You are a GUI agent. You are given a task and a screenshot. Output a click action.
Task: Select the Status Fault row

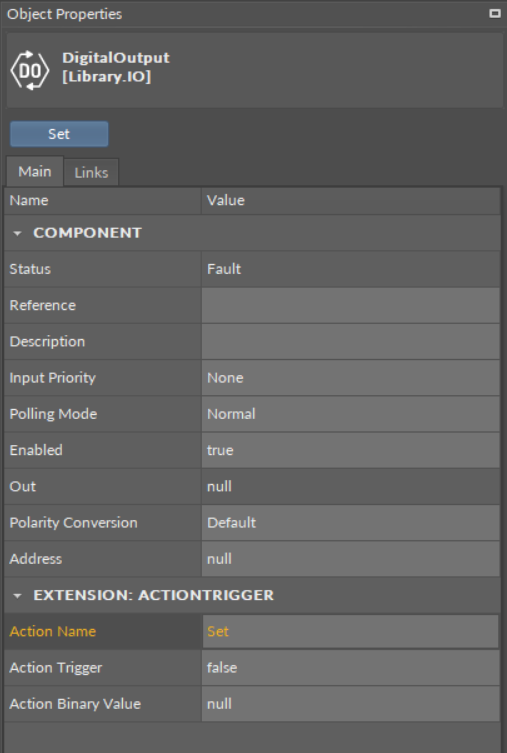pyautogui.click(x=252, y=269)
